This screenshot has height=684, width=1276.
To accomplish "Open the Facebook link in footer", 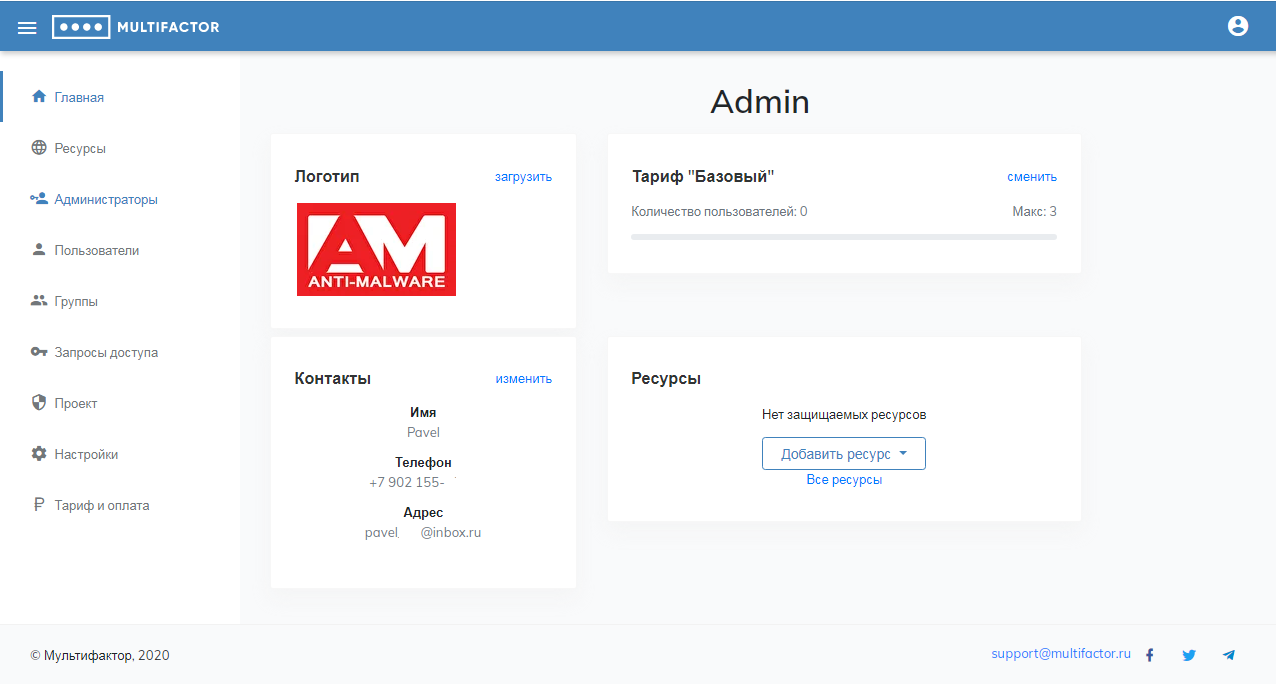I will pyautogui.click(x=1150, y=655).
